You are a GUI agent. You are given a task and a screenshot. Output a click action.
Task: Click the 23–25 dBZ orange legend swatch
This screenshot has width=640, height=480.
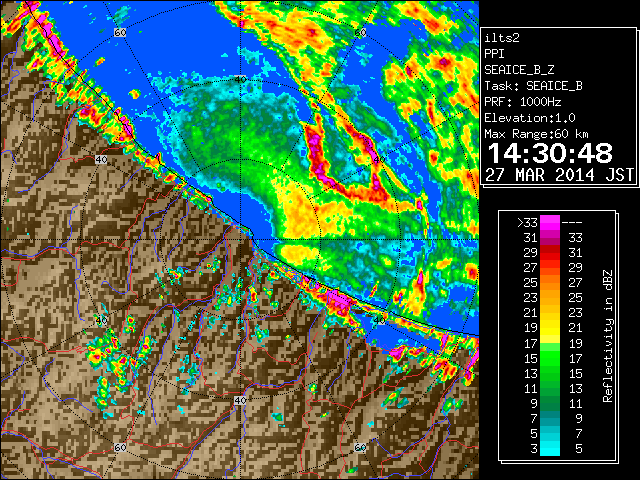[x=550, y=298]
